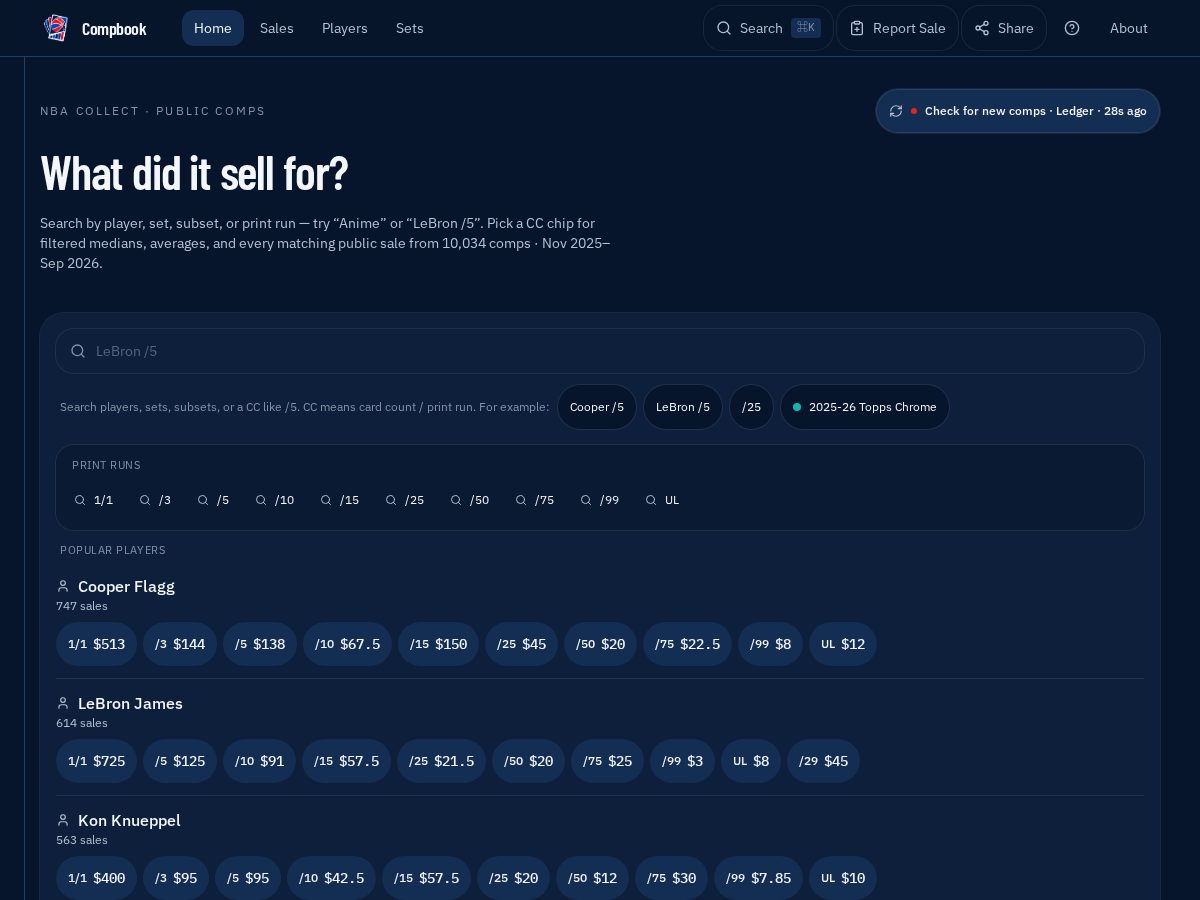
Task: Click the magnifier inside search field
Action: coord(78,351)
